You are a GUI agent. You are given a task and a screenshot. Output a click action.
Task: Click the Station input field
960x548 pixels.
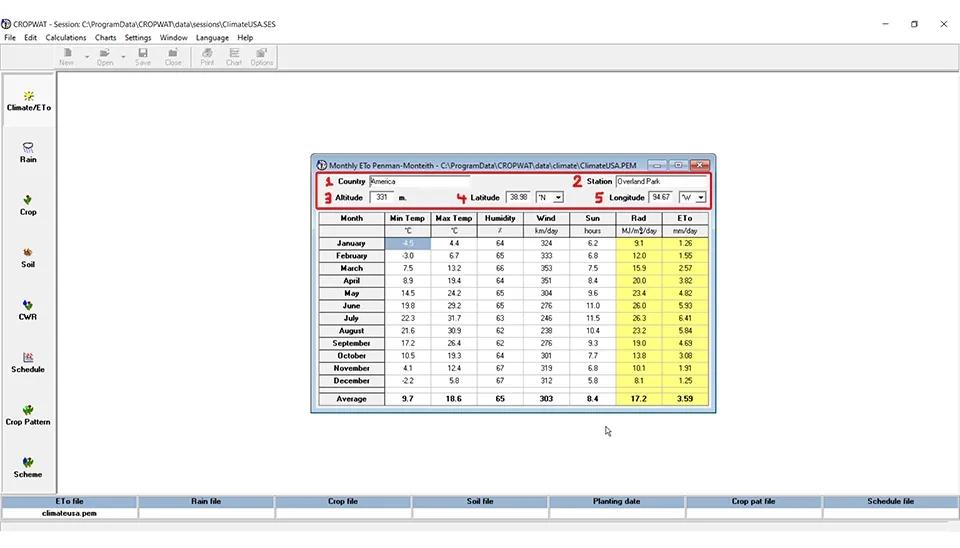[x=661, y=181]
